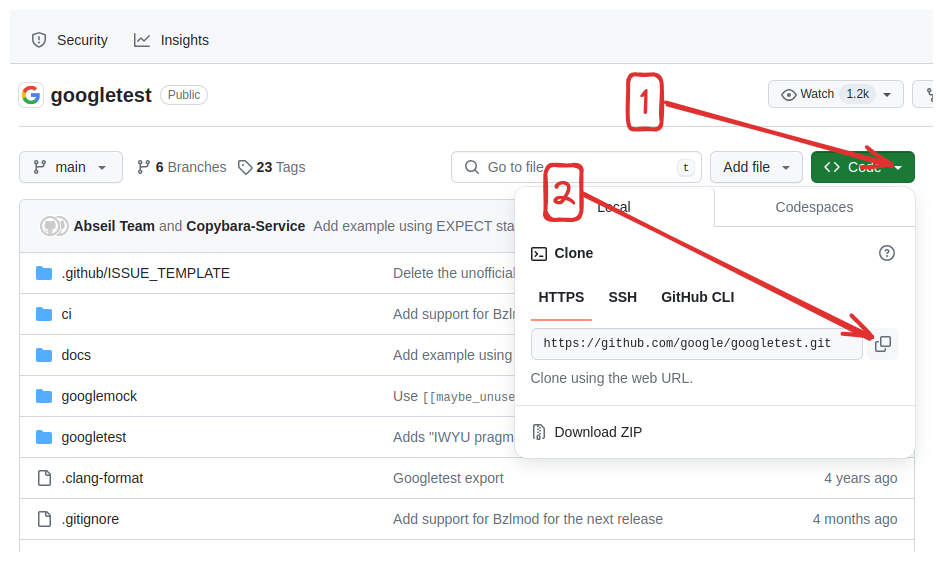Switch to the Codespaces tab

(814, 207)
